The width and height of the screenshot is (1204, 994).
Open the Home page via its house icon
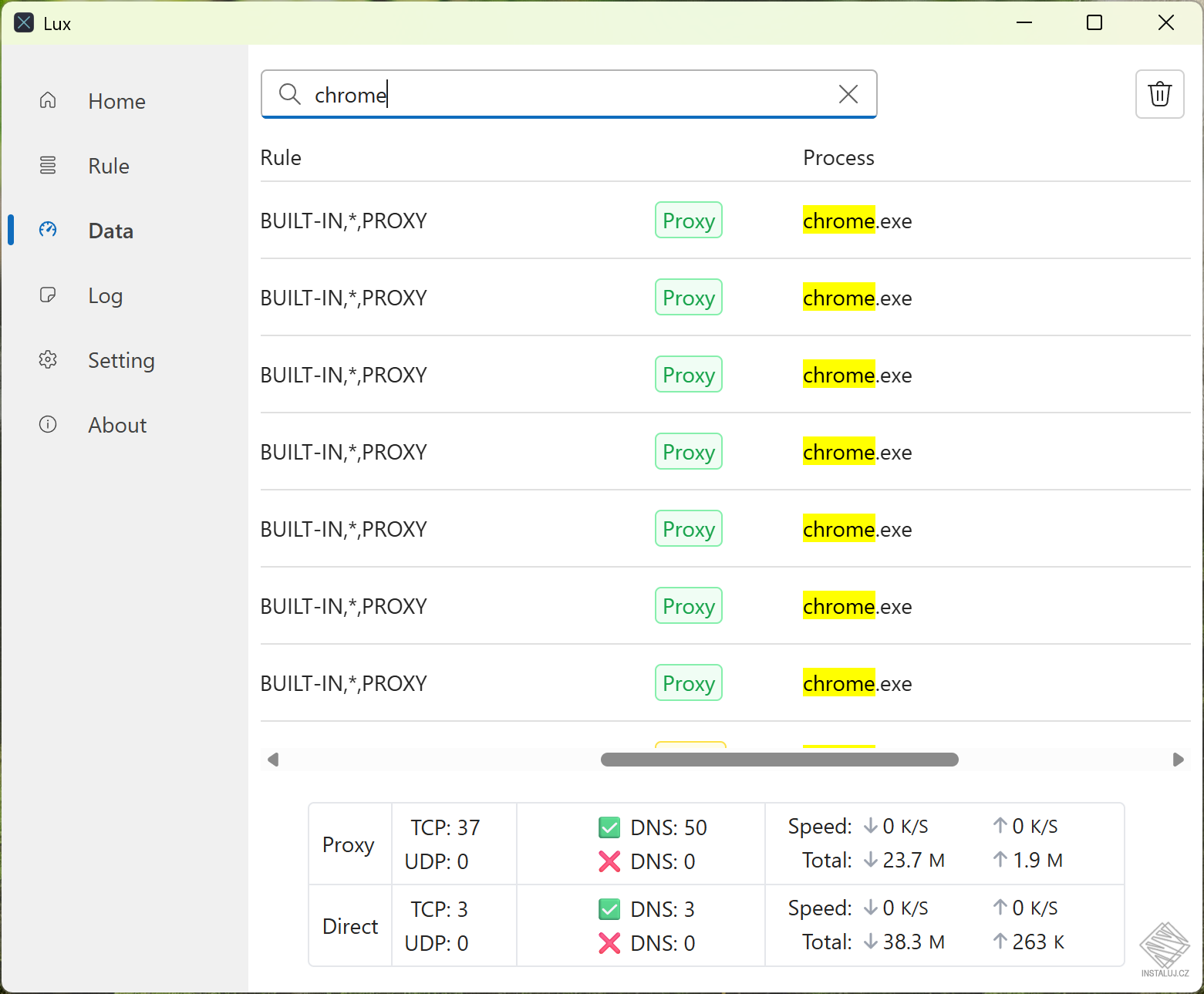pos(48,100)
